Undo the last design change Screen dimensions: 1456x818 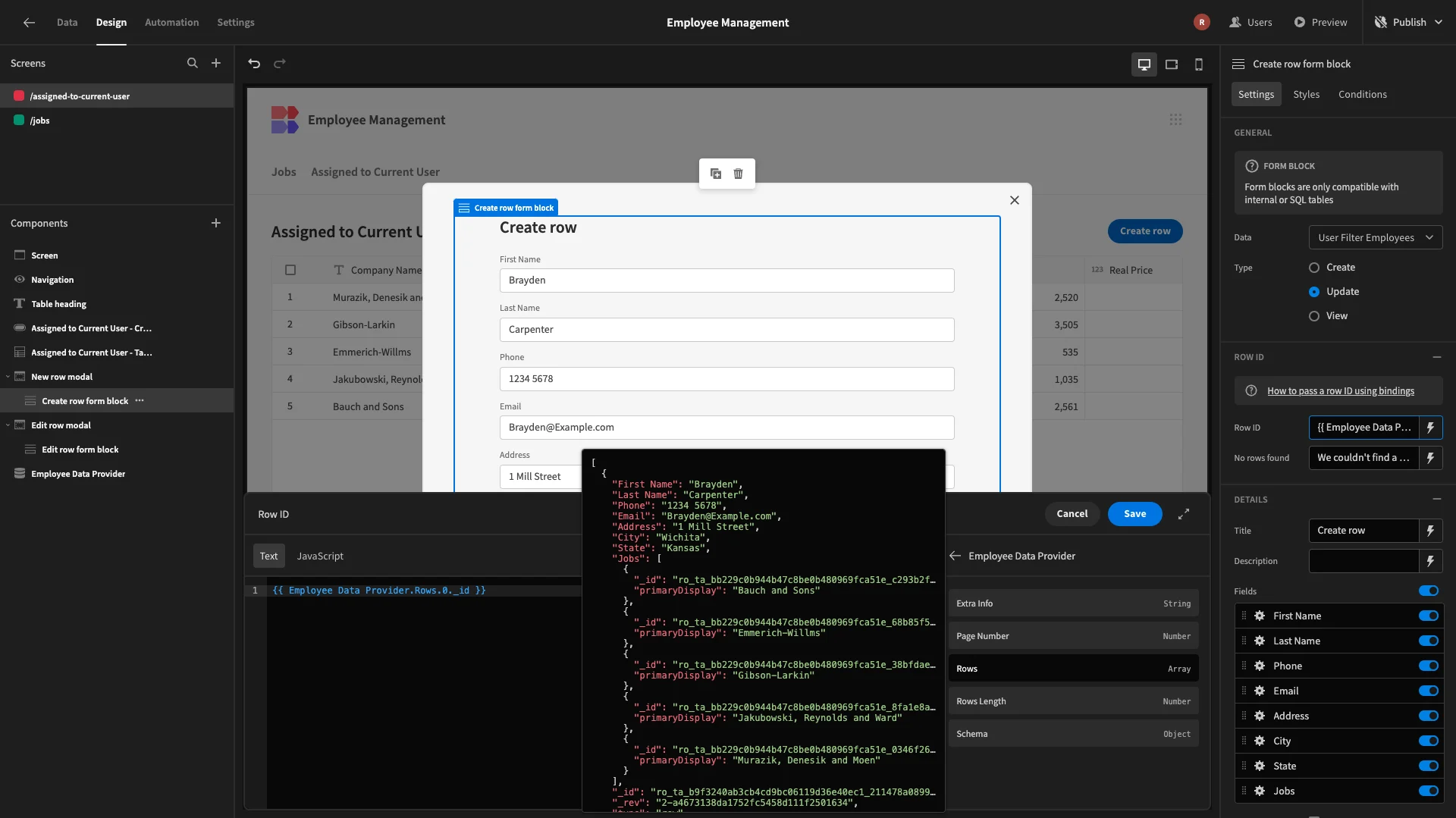click(x=254, y=64)
